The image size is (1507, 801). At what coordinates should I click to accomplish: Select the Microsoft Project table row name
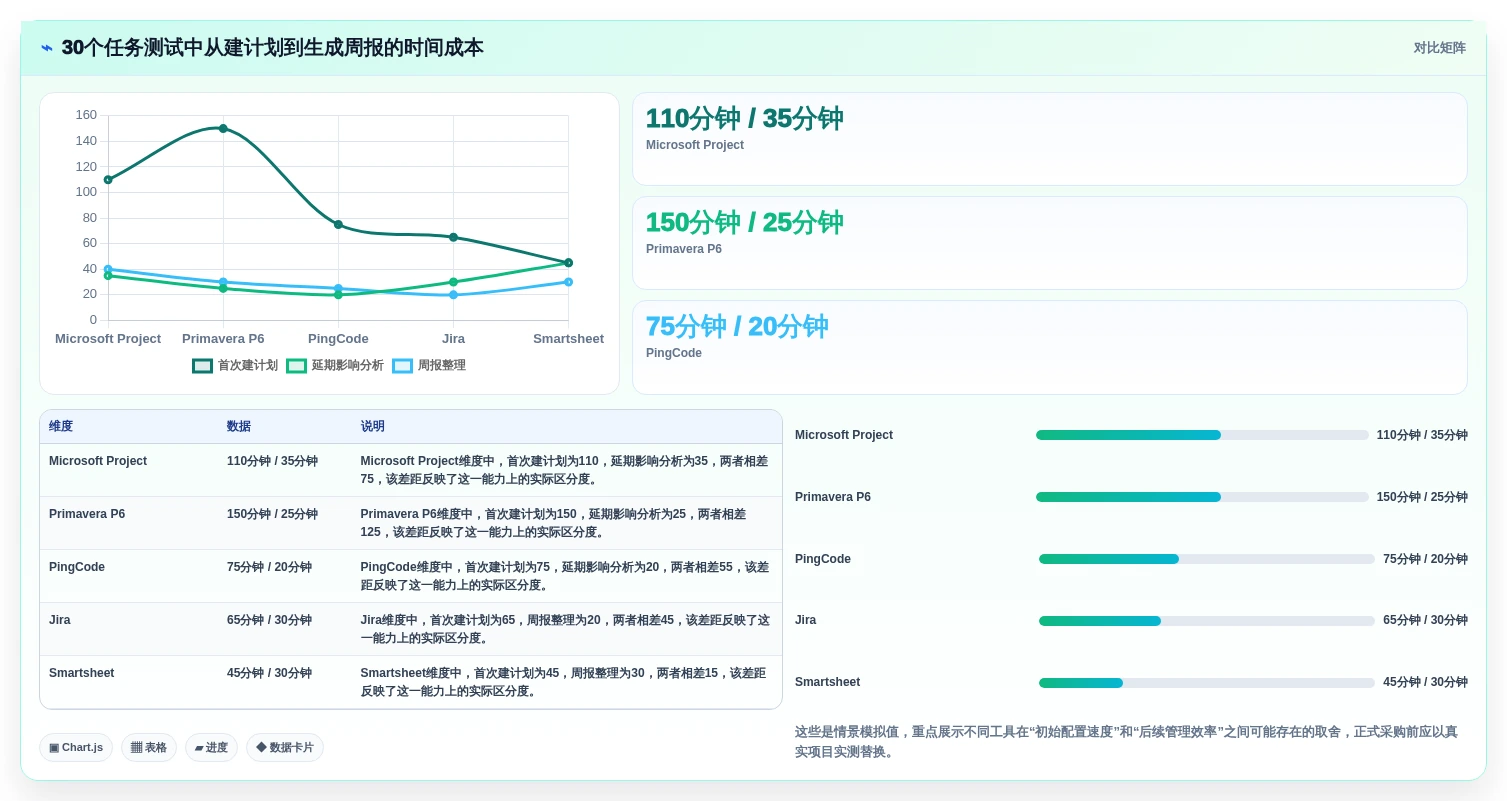[98, 461]
